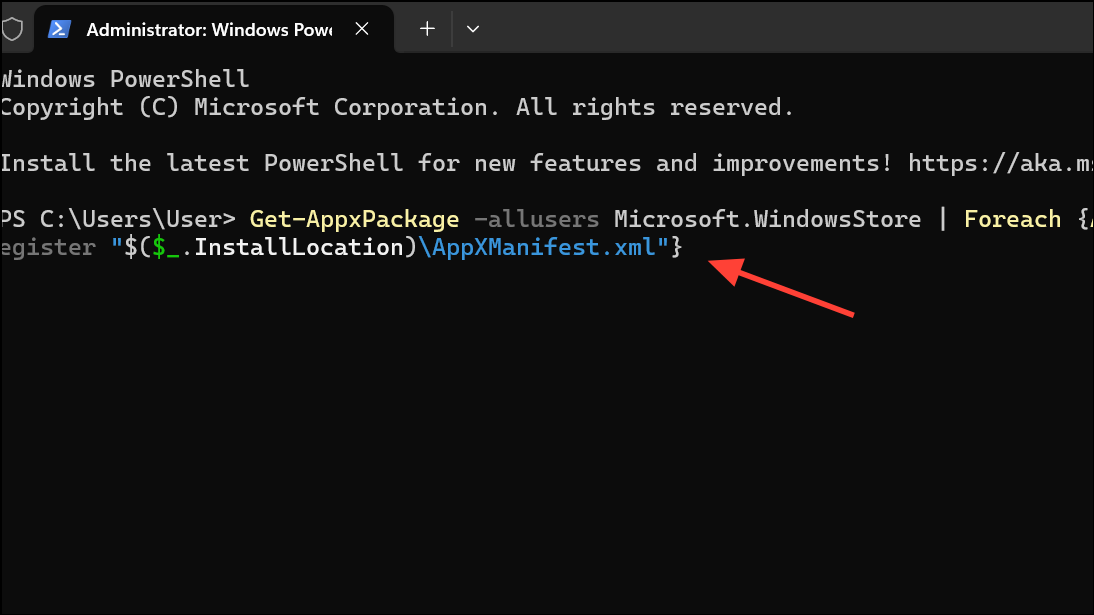Click the Foreach keyword in command
1094x615 pixels.
coord(1012,219)
